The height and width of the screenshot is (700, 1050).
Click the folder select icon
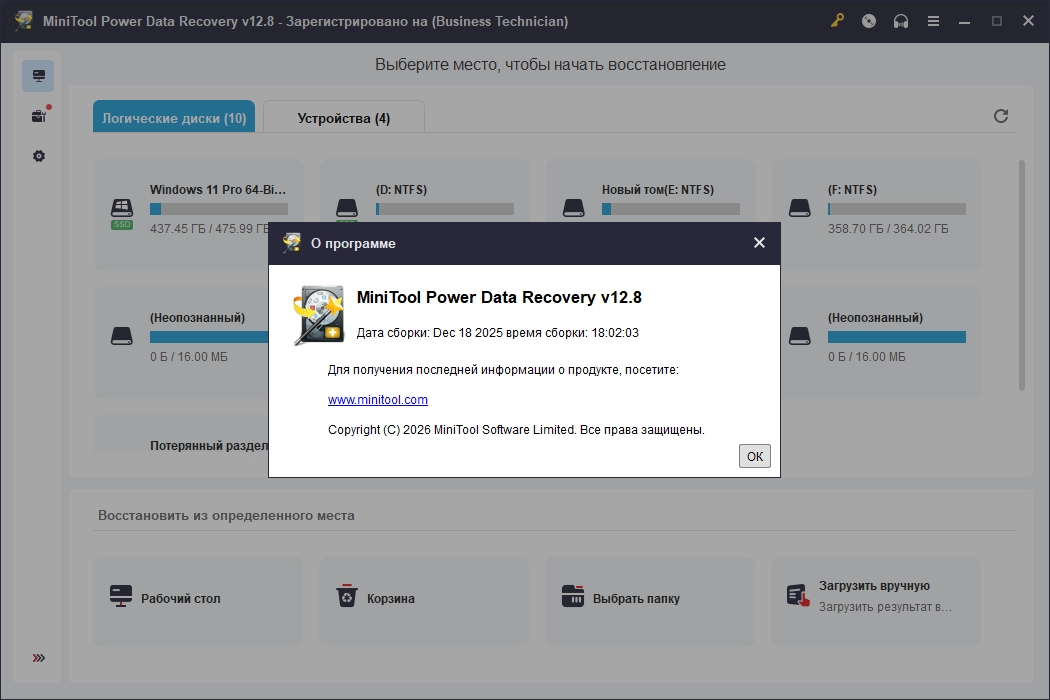573,596
